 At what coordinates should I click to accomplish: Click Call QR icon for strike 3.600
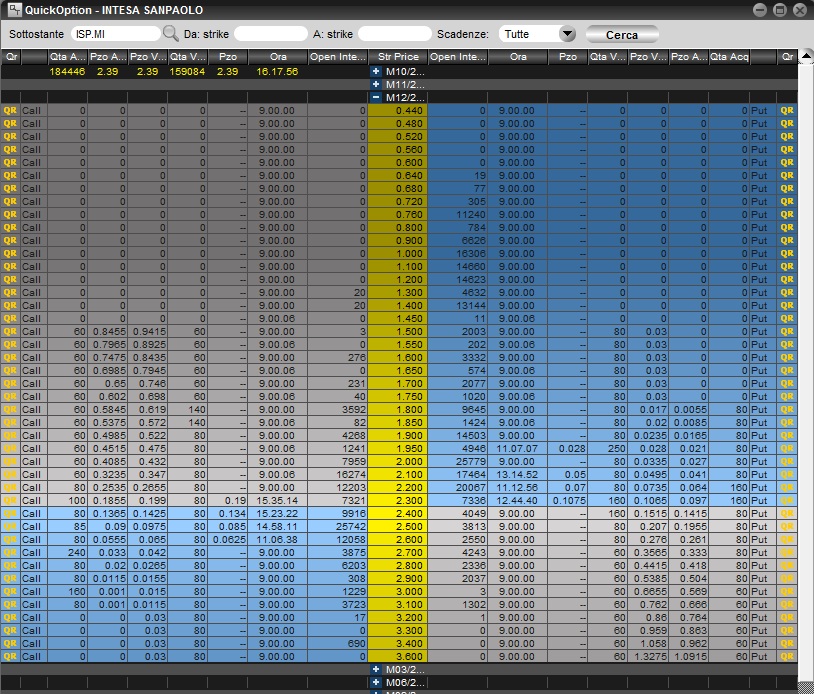(x=10, y=656)
